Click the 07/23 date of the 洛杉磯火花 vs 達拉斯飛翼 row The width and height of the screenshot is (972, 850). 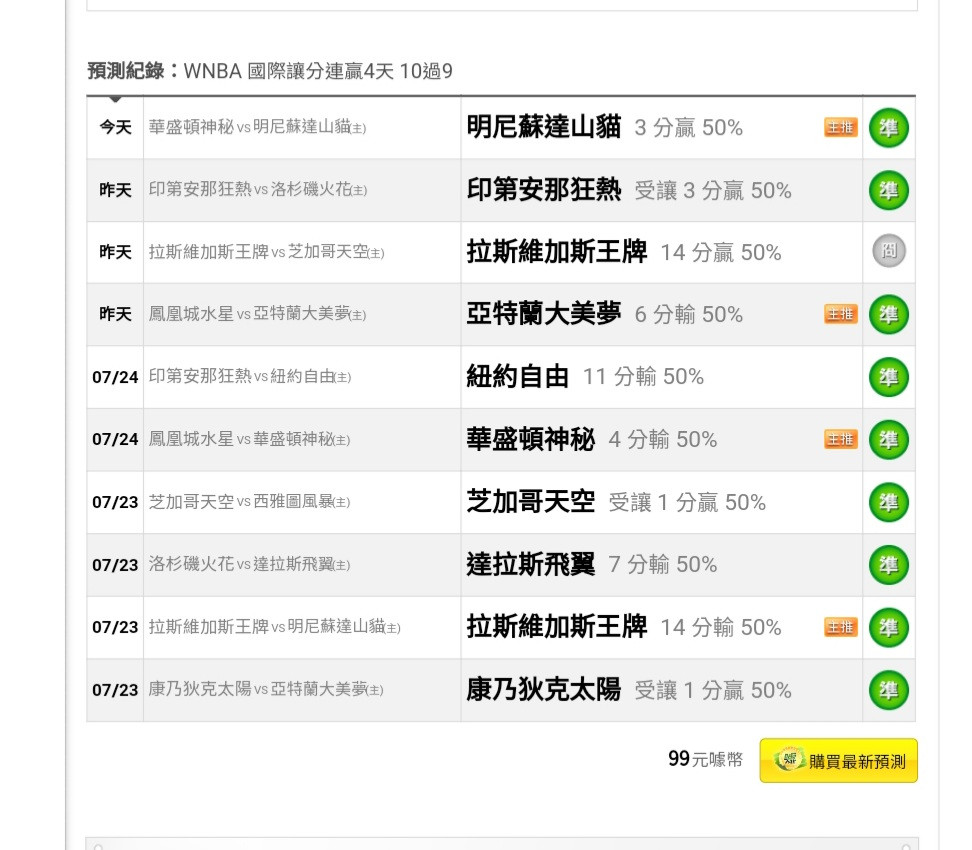(x=115, y=565)
